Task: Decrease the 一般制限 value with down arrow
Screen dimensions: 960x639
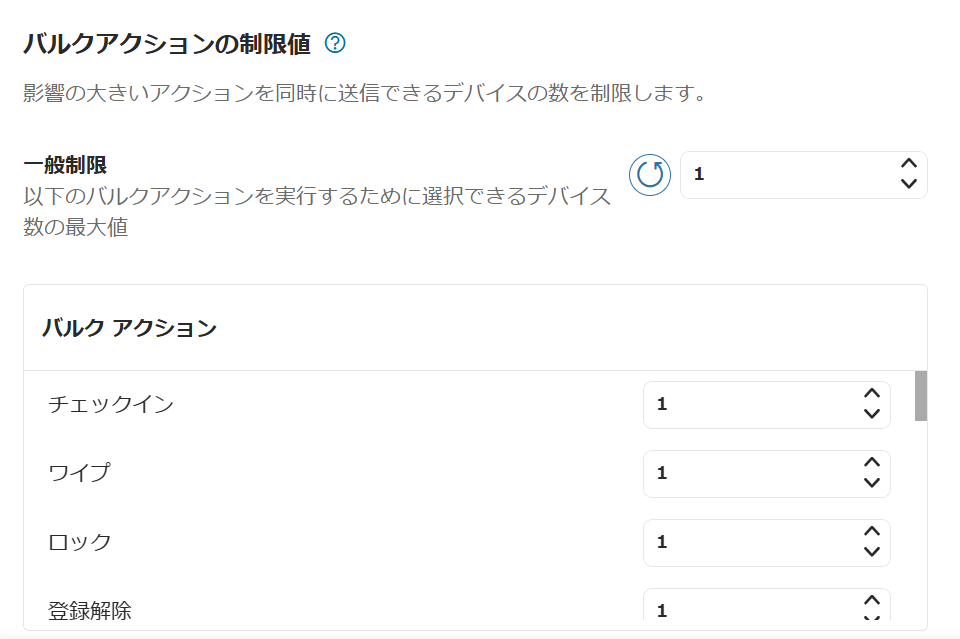Action: tap(909, 183)
